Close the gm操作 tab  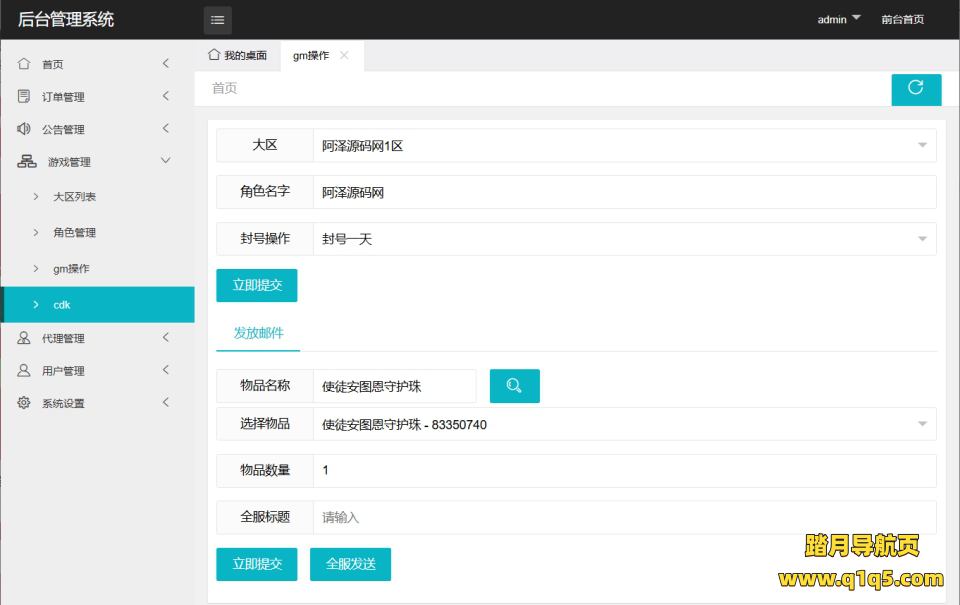pos(345,55)
